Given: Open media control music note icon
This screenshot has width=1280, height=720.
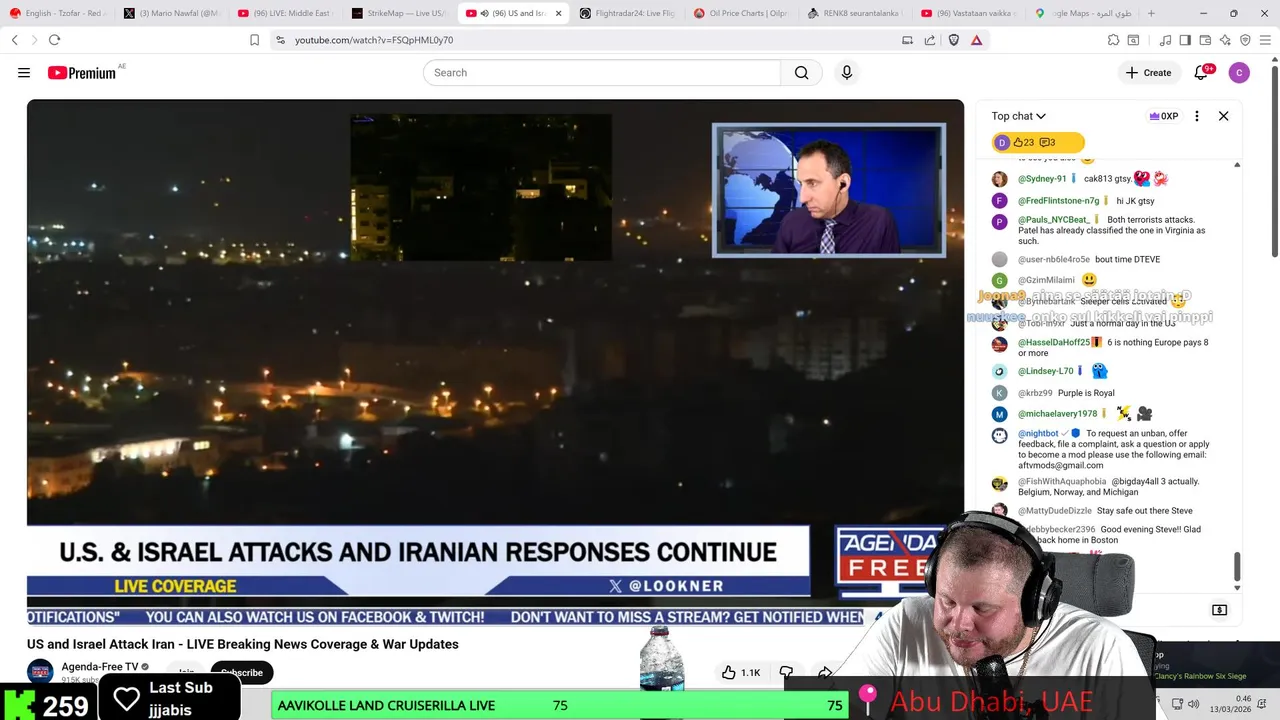Looking at the screenshot, I should click(x=1165, y=40).
